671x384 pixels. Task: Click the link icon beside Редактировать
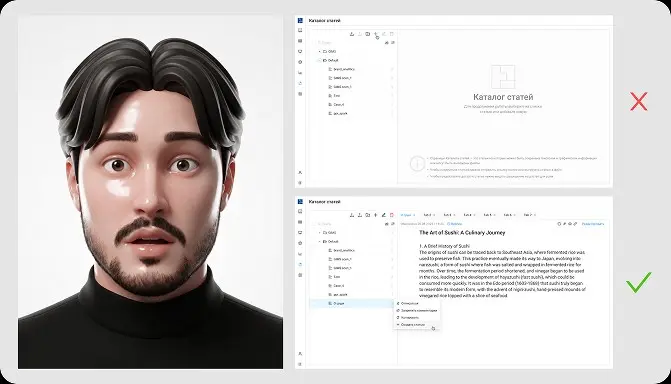[x=575, y=224]
